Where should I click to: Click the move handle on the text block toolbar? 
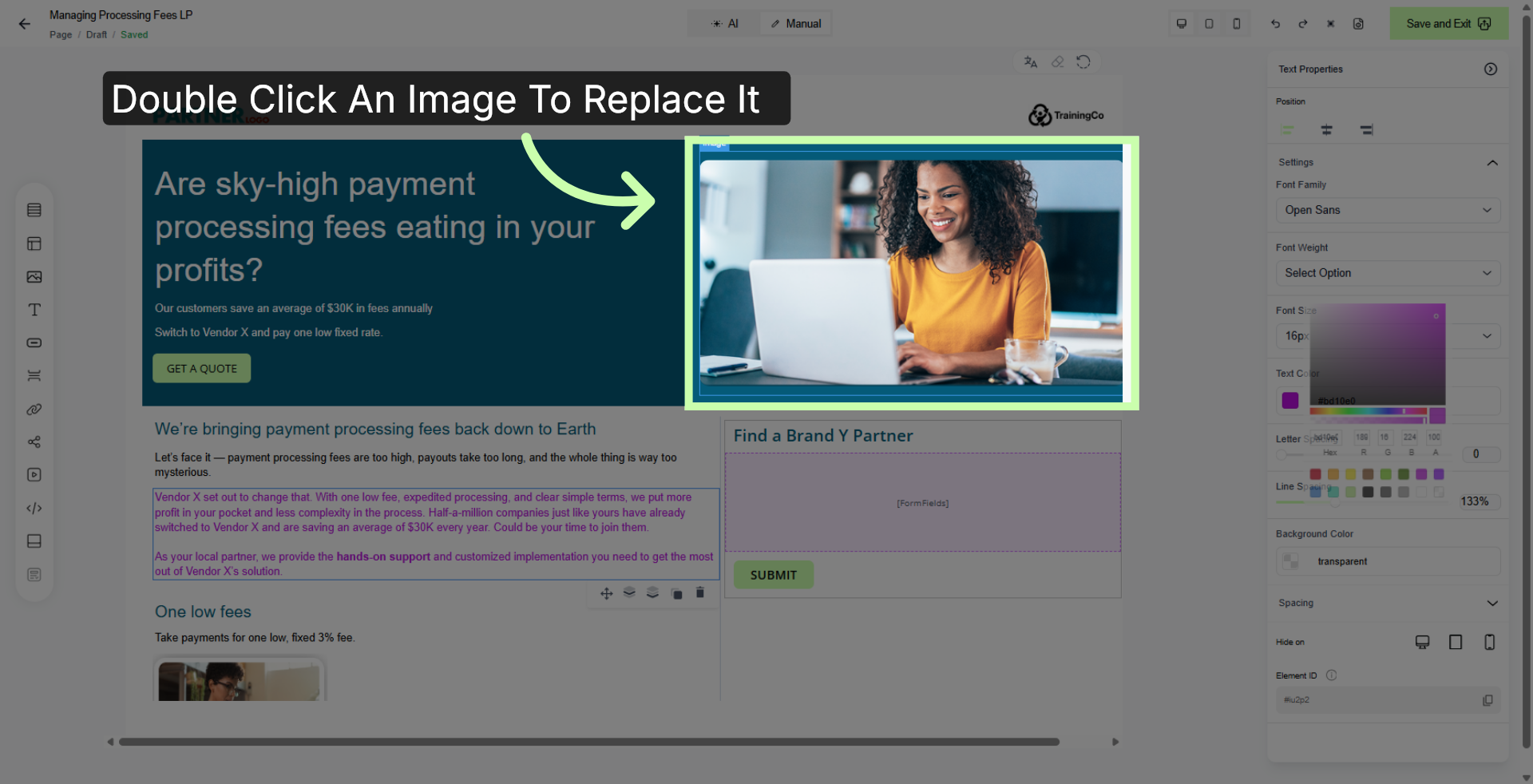pos(607,593)
